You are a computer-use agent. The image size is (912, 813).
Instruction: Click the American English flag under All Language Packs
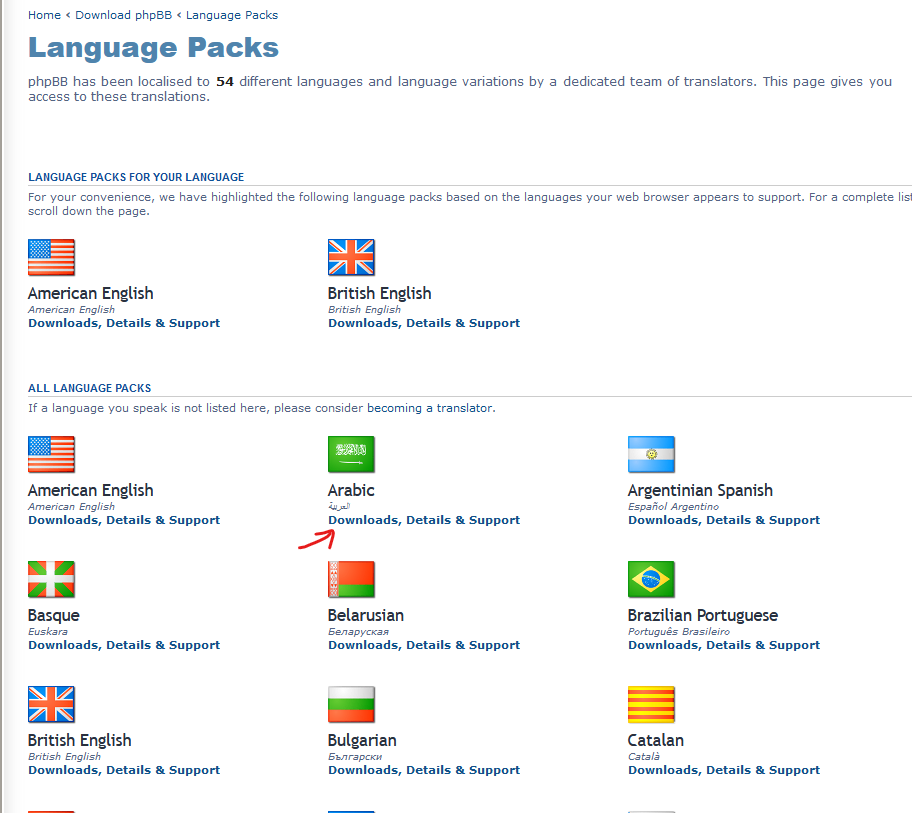pos(51,454)
